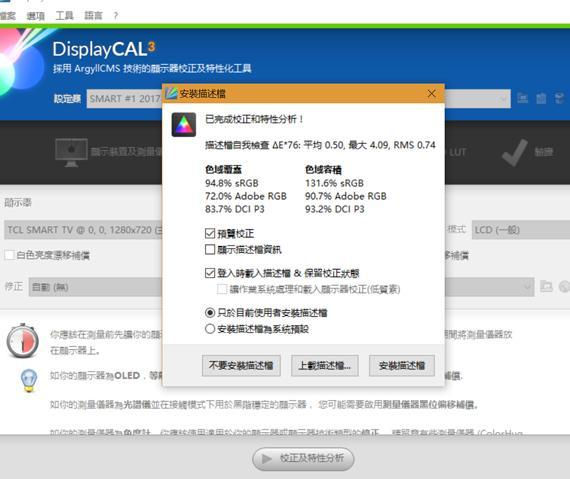Click the folder icon beside 修正 dropdown
The image size is (570, 479).
(x=546, y=287)
